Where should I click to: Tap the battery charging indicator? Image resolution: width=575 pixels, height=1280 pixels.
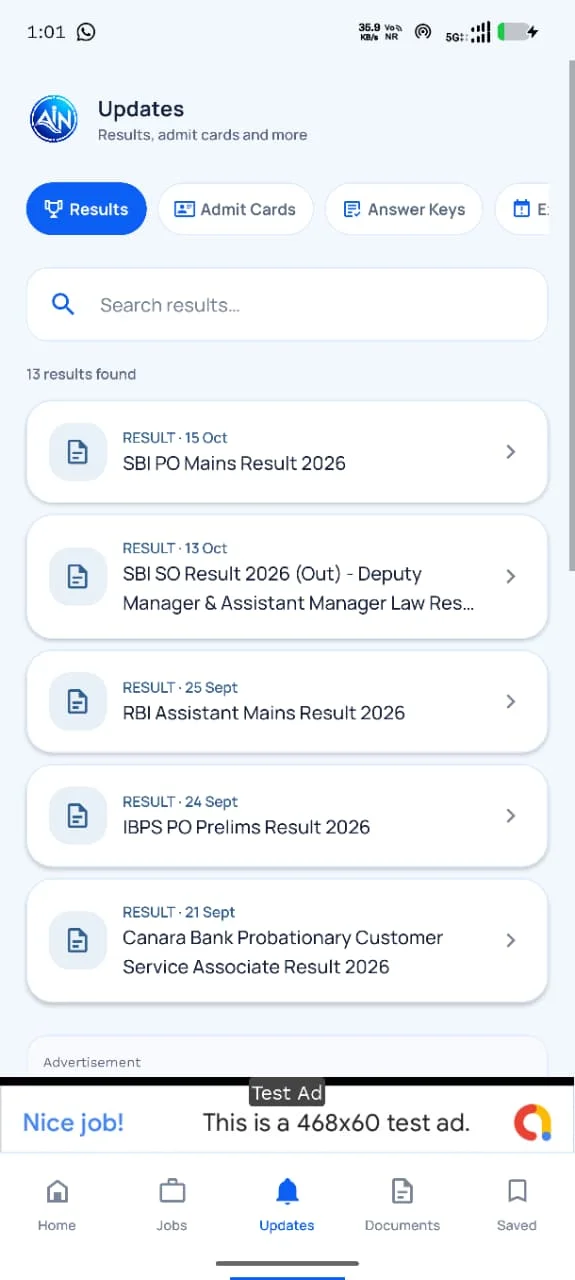pyautogui.click(x=518, y=32)
